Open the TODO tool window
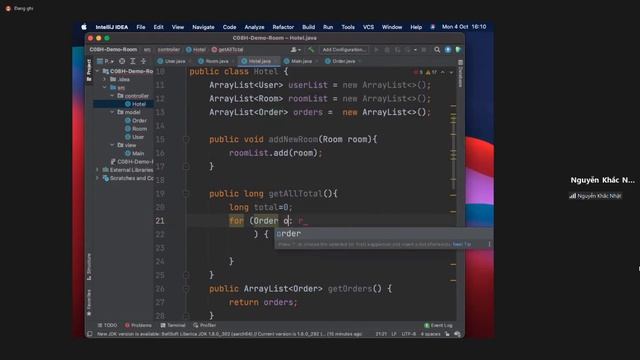The width and height of the screenshot is (640, 360). (107, 326)
